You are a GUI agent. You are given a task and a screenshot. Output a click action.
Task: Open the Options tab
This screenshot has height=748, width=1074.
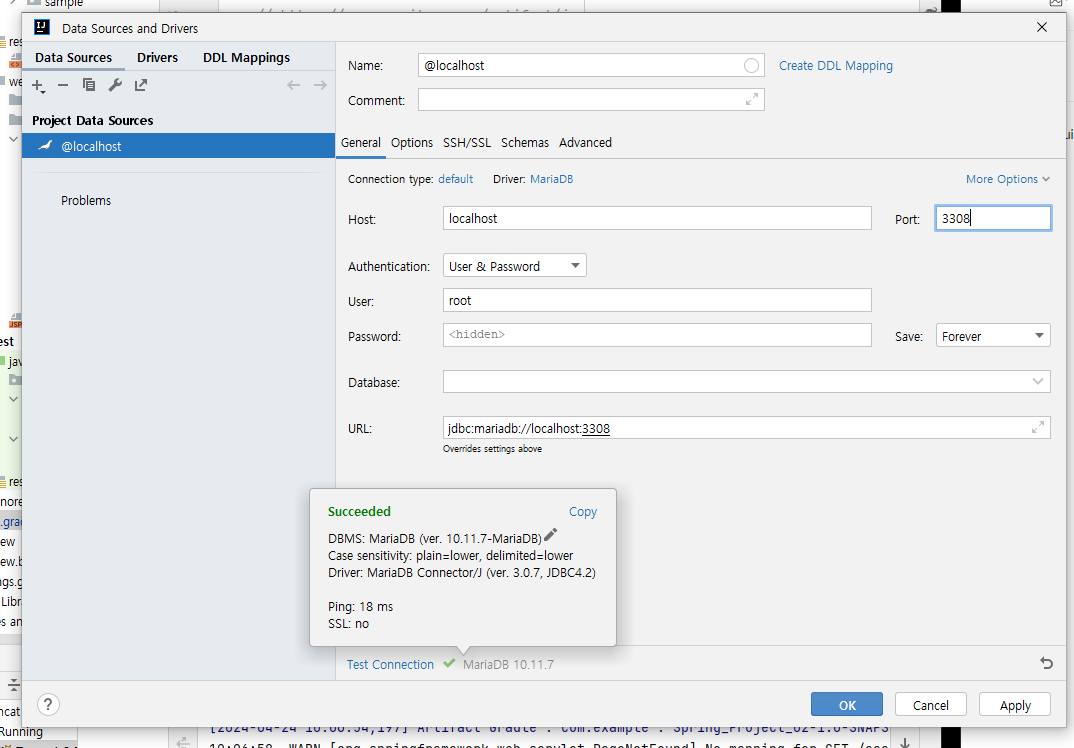click(x=412, y=142)
